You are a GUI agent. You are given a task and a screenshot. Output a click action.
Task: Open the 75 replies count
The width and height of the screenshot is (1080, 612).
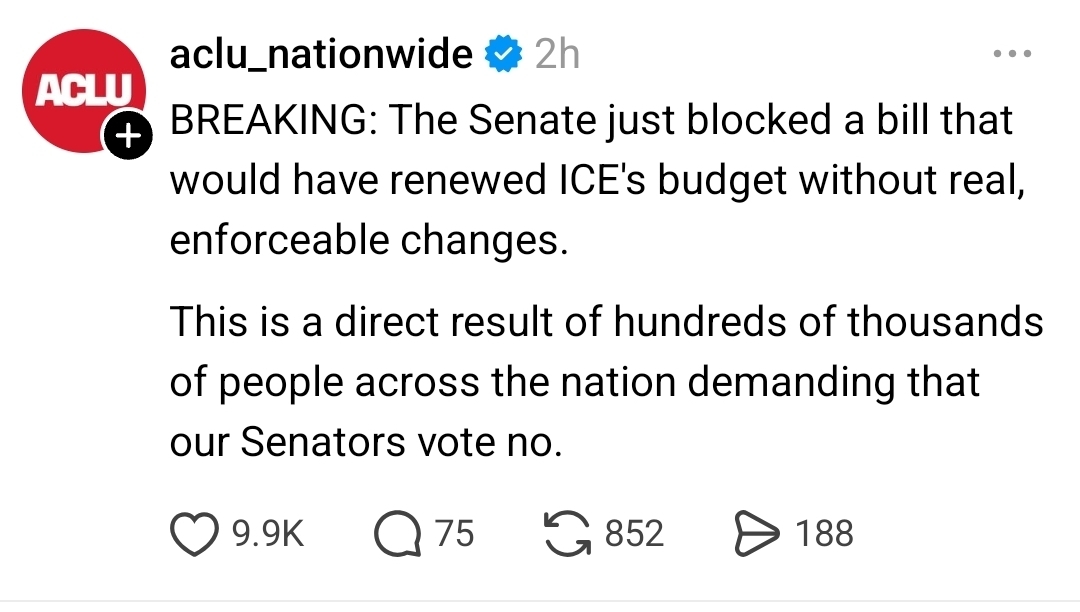455,533
